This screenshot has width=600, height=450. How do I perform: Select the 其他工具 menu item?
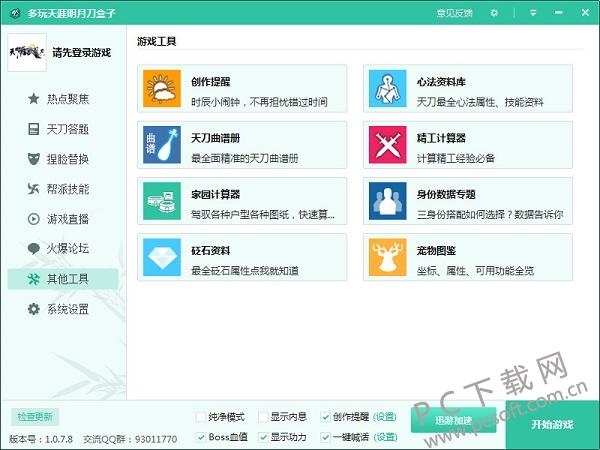click(x=63, y=279)
